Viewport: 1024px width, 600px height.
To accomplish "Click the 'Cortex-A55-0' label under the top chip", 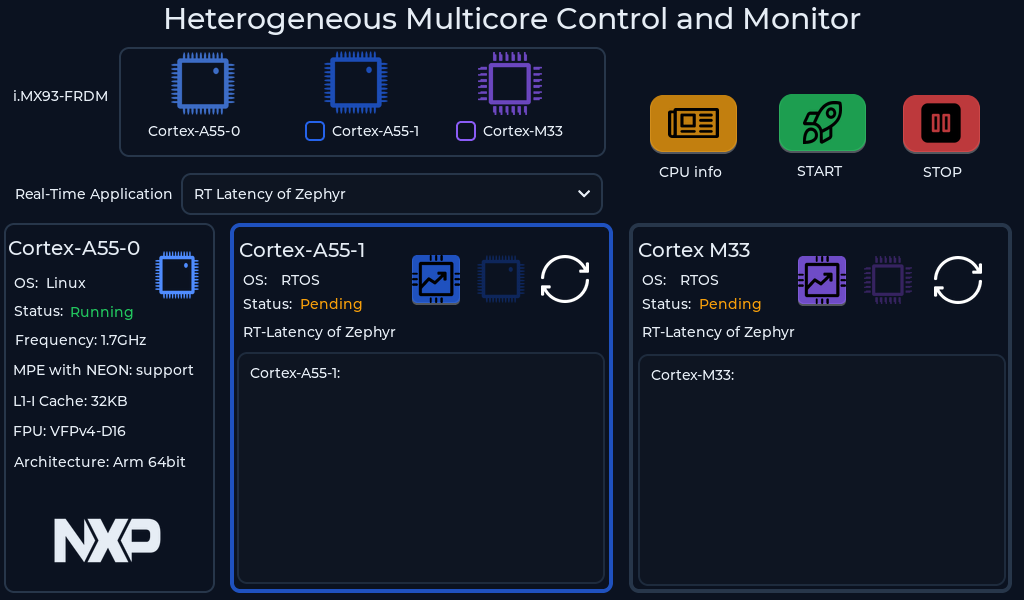I will (x=194, y=131).
